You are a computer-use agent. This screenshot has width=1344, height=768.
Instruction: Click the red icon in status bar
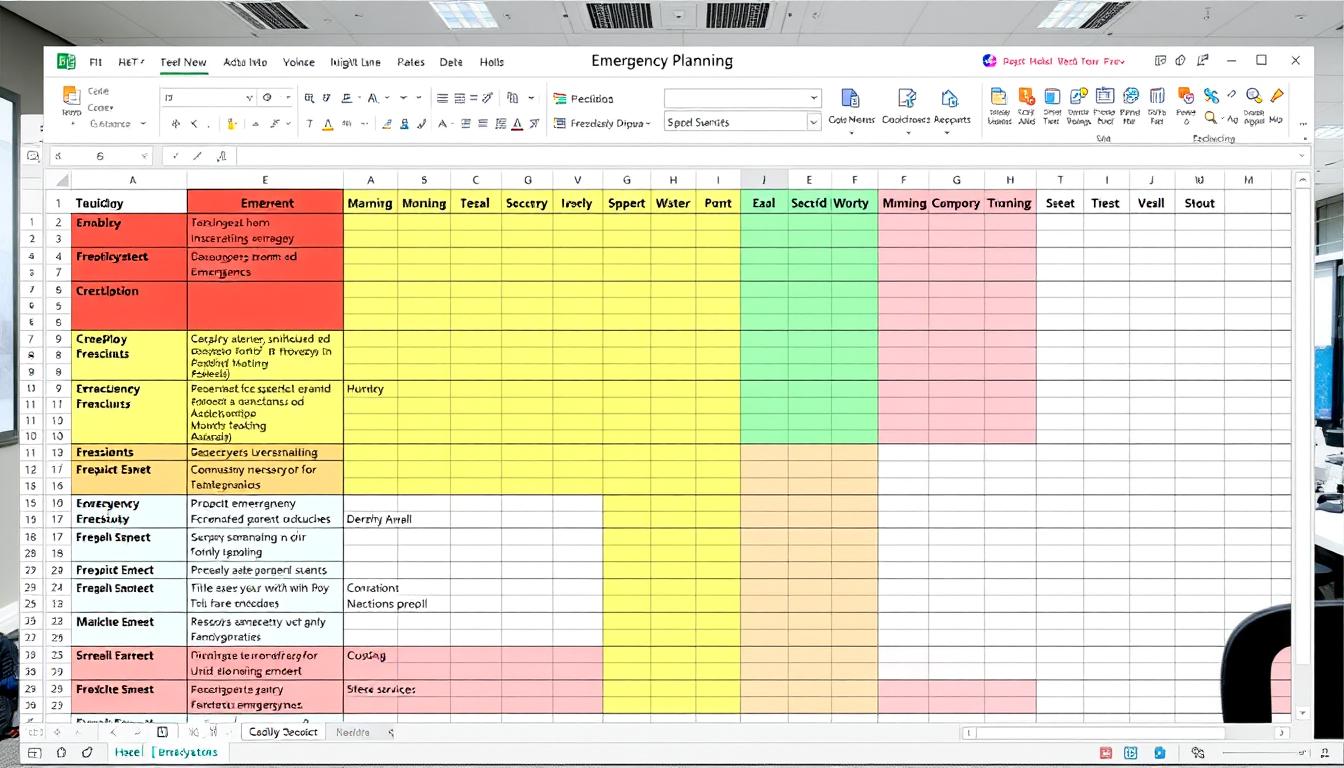1106,752
